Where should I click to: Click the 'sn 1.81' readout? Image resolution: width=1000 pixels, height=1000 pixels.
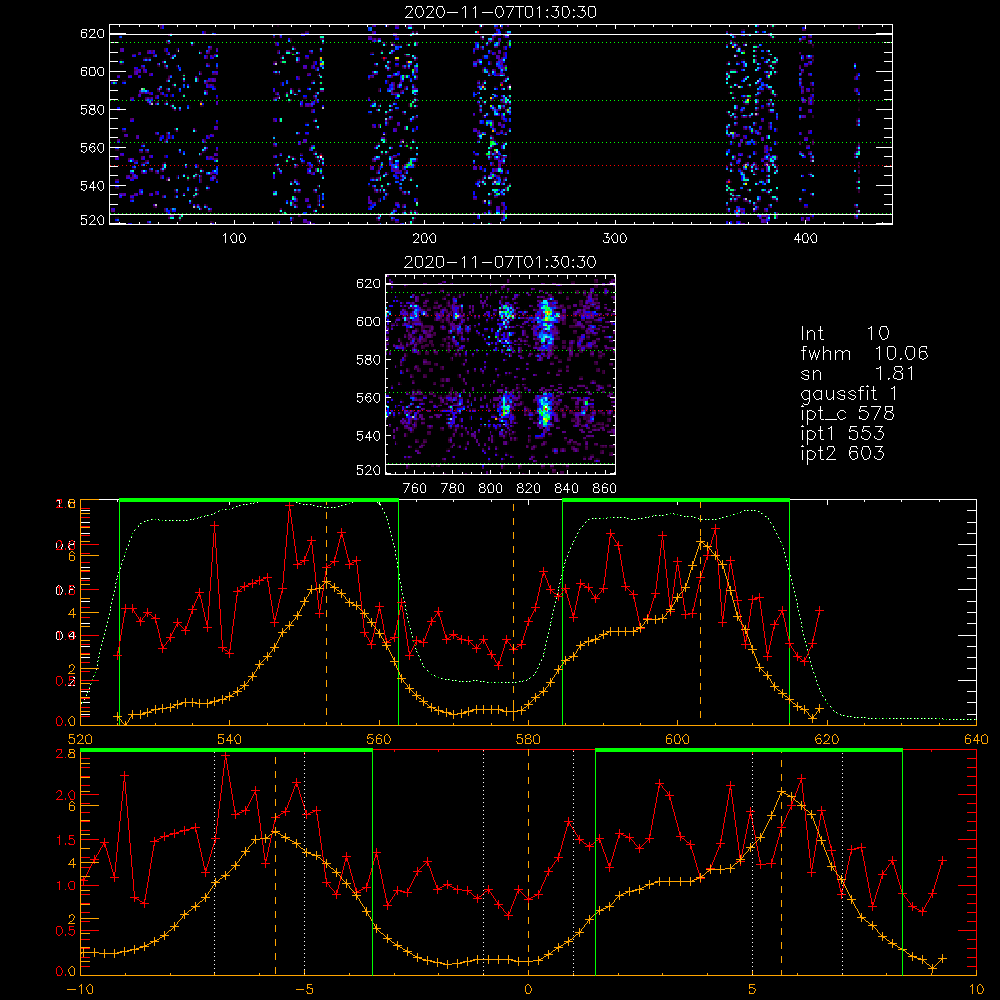pos(858,373)
